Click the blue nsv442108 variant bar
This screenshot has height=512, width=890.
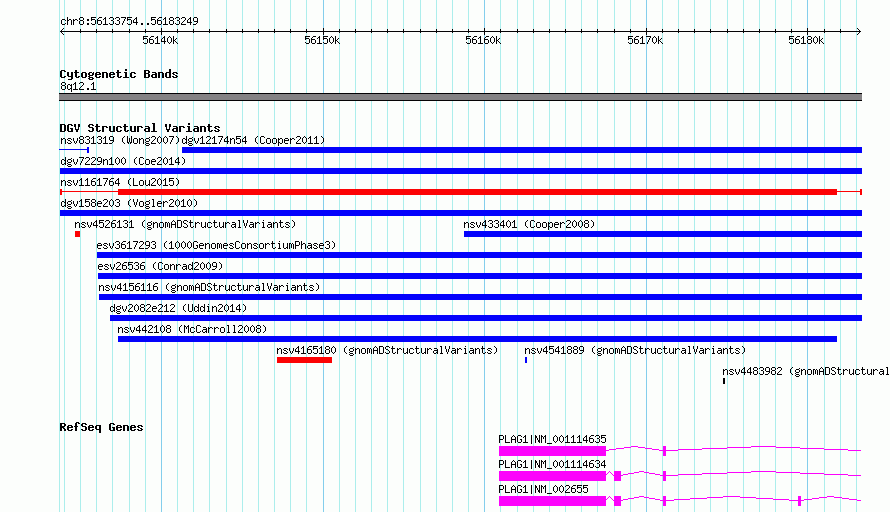point(477,339)
